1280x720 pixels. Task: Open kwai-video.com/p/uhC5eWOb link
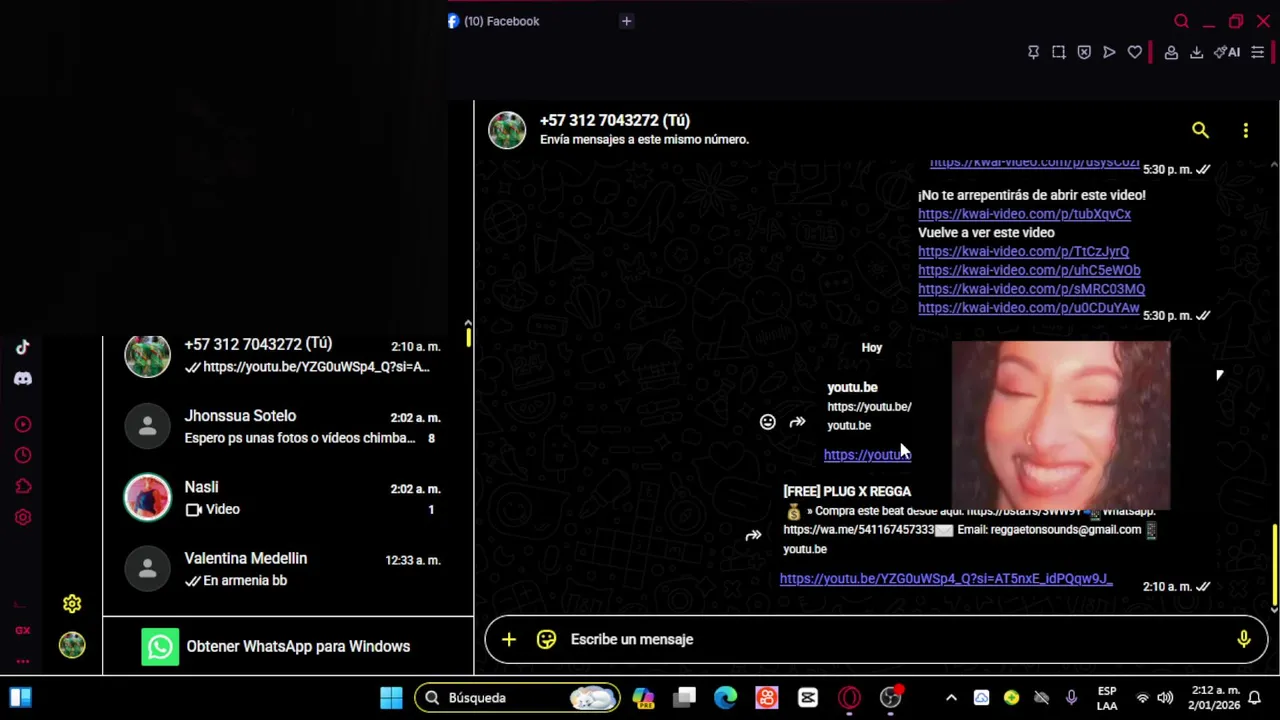pos(1029,270)
